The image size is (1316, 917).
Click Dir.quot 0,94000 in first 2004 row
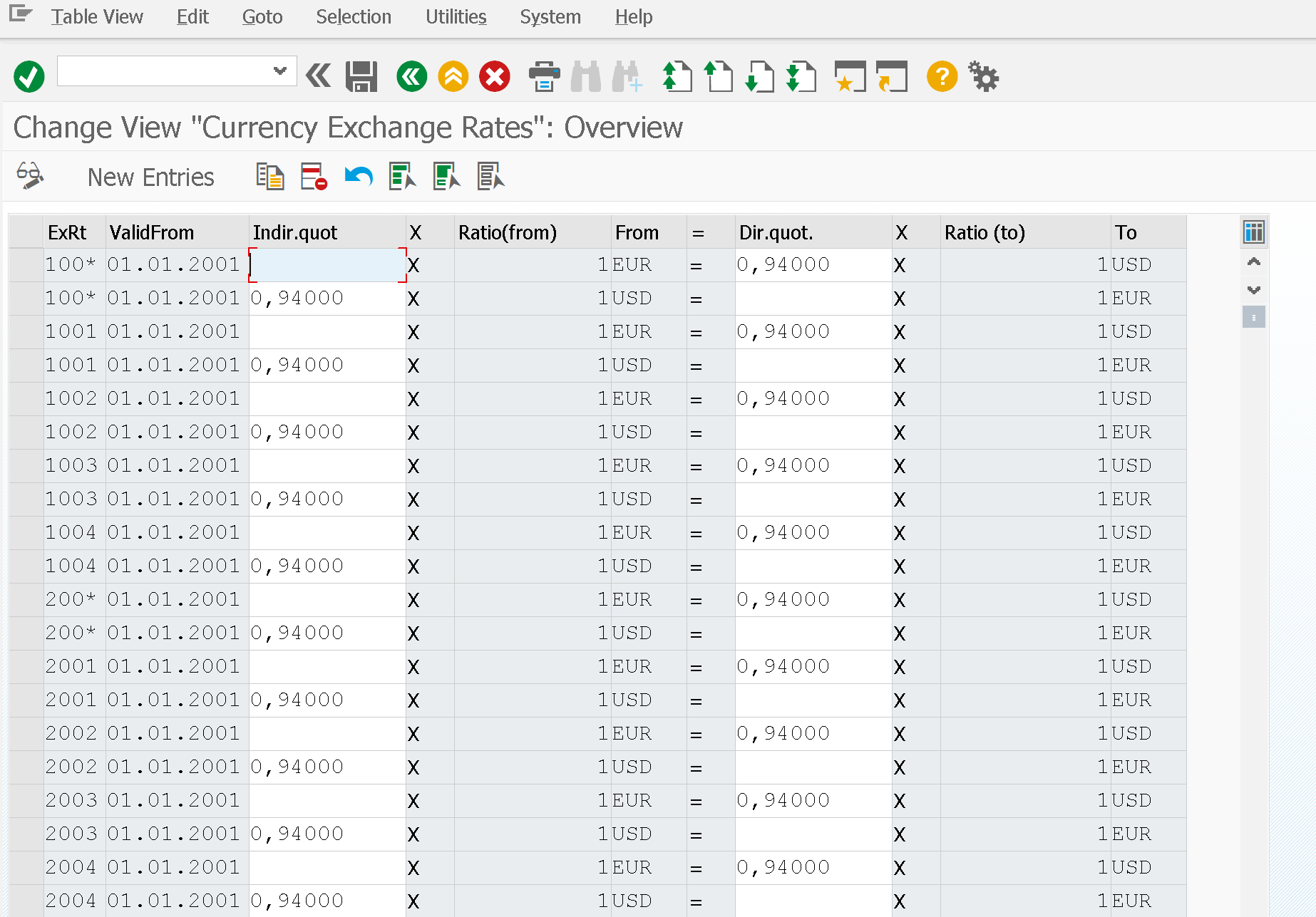[813, 868]
